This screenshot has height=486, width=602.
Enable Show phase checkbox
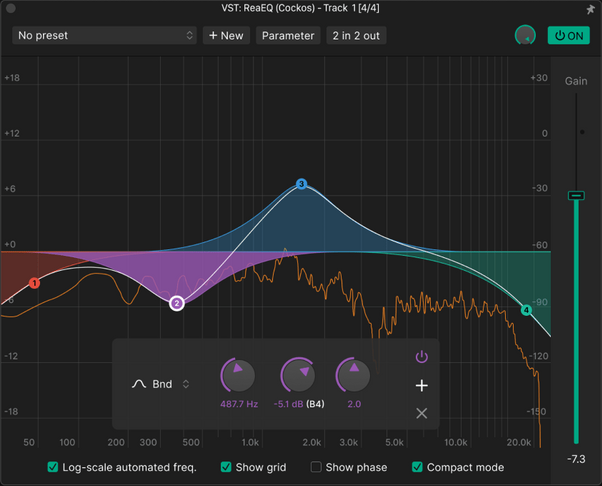316,467
